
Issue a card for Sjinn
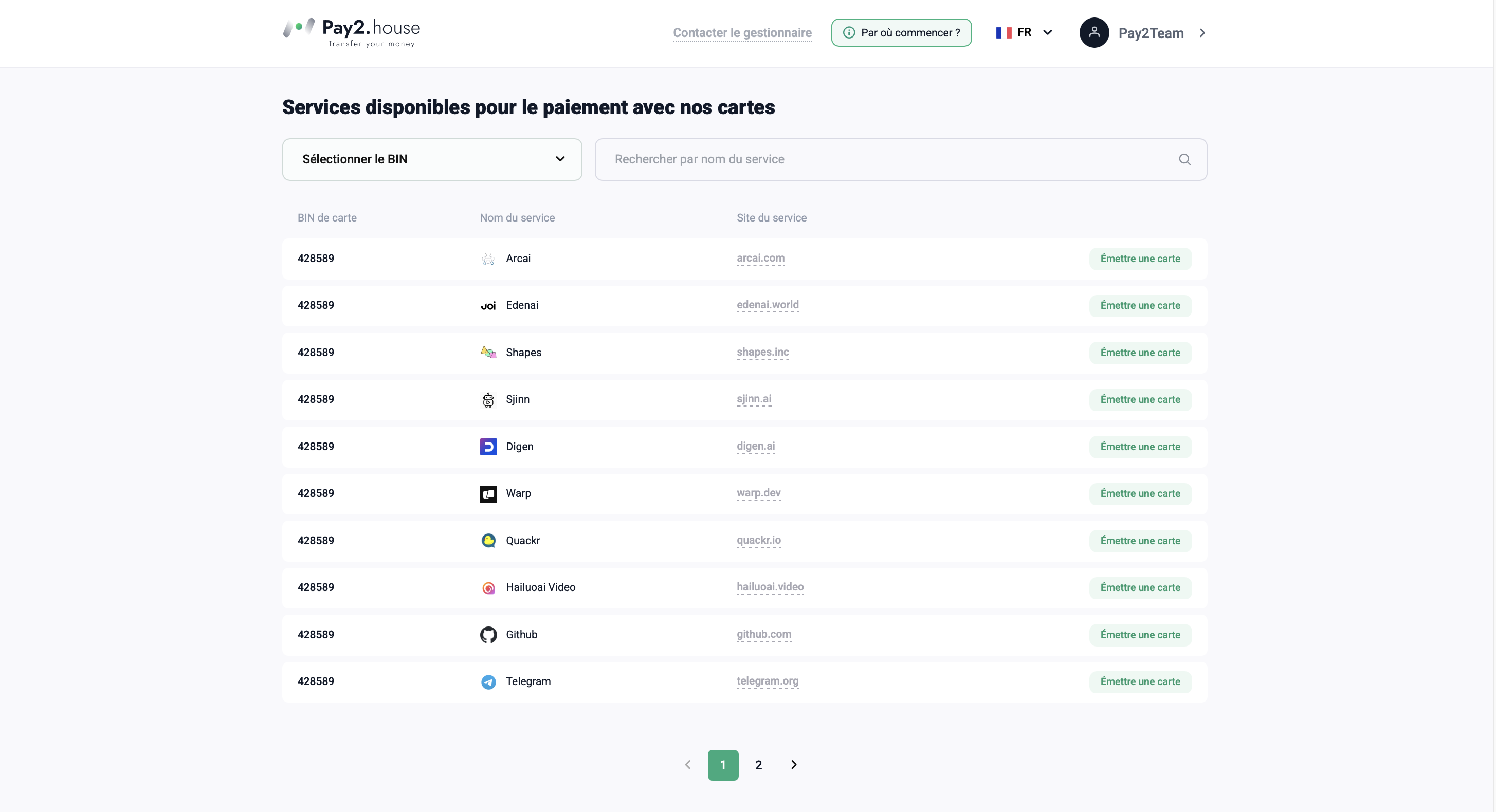[x=1140, y=400]
